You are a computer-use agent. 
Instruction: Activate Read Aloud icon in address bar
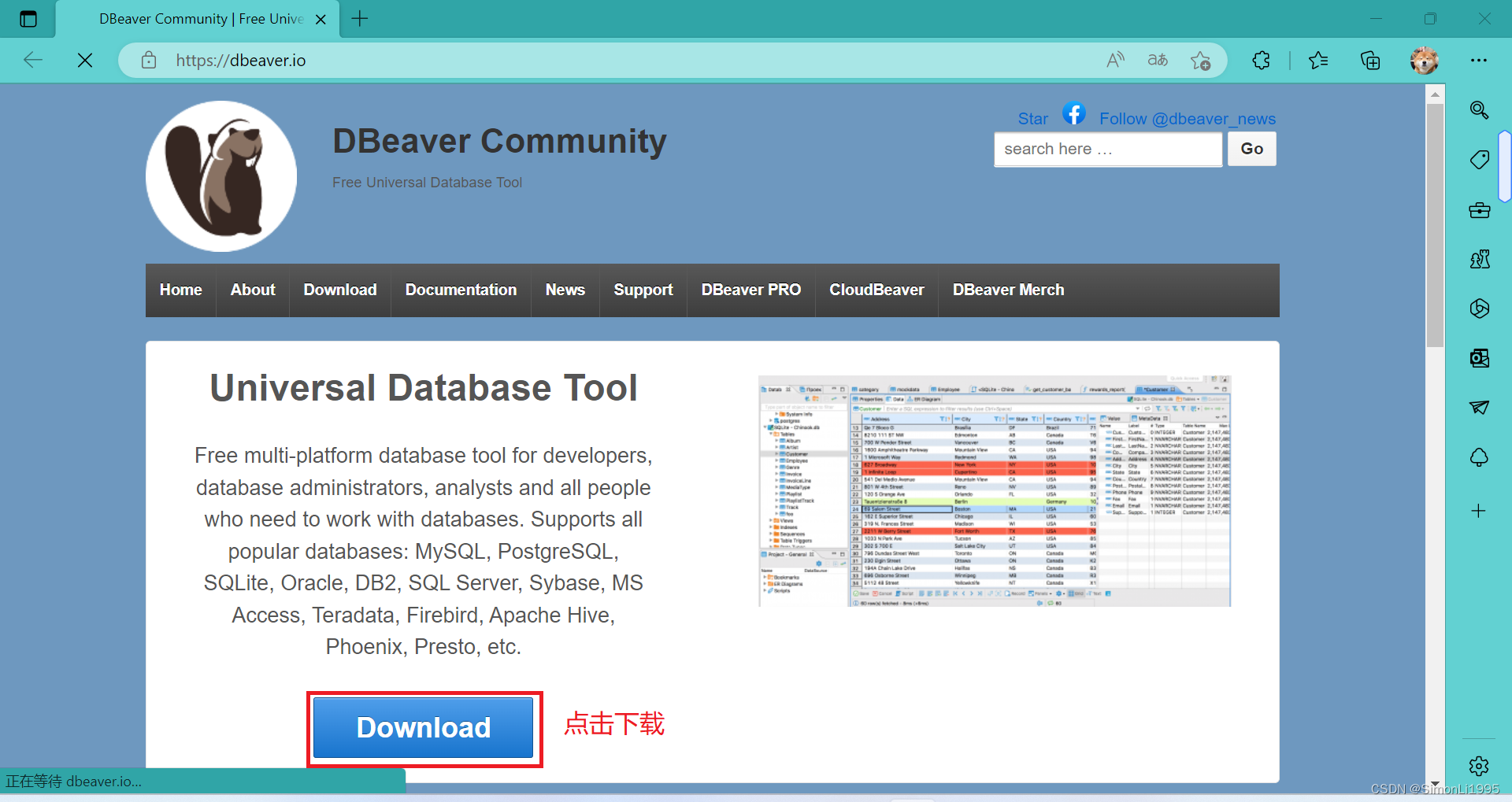coord(1116,60)
